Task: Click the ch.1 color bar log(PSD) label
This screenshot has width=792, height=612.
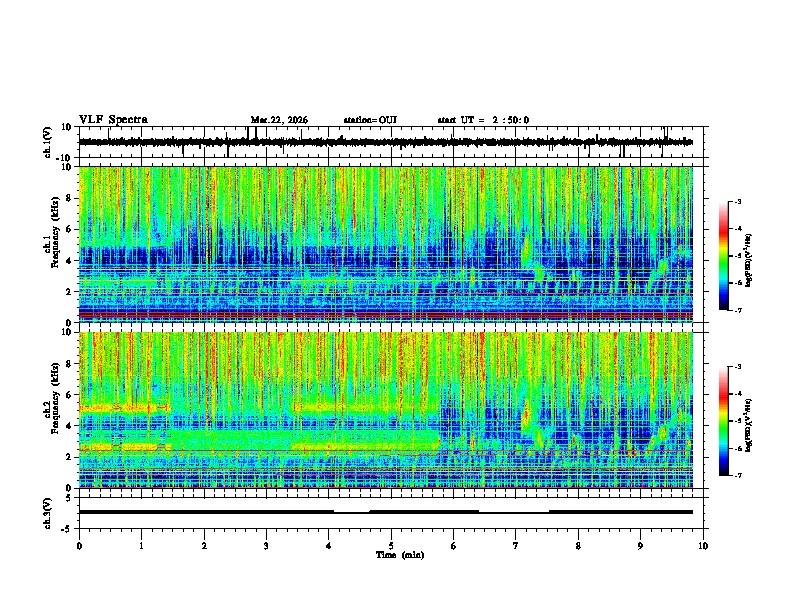Action: [749, 260]
